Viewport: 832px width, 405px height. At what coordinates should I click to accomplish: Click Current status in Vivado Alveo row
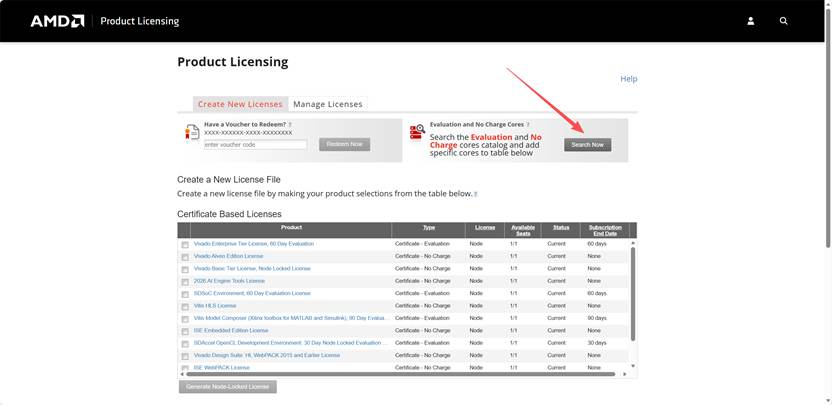click(x=557, y=256)
